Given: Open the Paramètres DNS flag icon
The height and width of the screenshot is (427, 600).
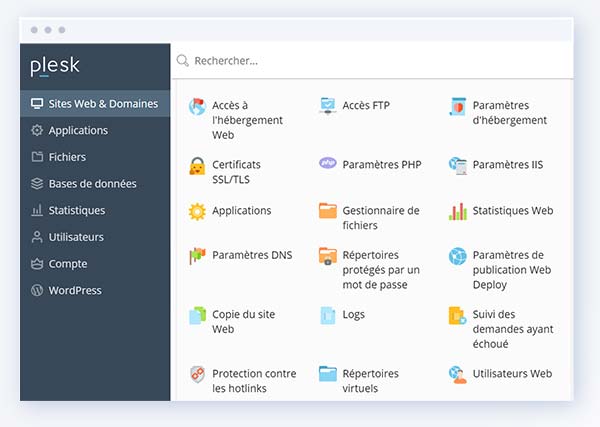Looking at the screenshot, I should click(x=197, y=255).
